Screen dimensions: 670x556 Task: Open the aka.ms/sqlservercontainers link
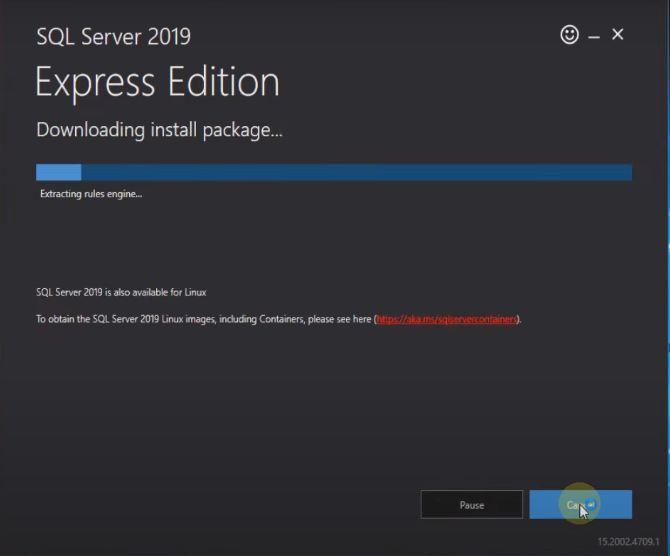click(x=447, y=319)
